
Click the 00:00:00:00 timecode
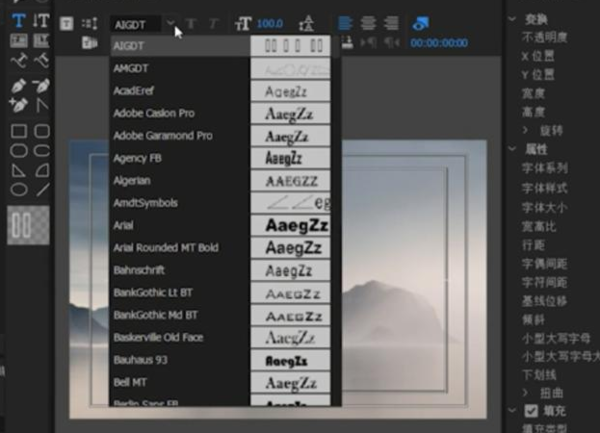pyautogui.click(x=439, y=42)
